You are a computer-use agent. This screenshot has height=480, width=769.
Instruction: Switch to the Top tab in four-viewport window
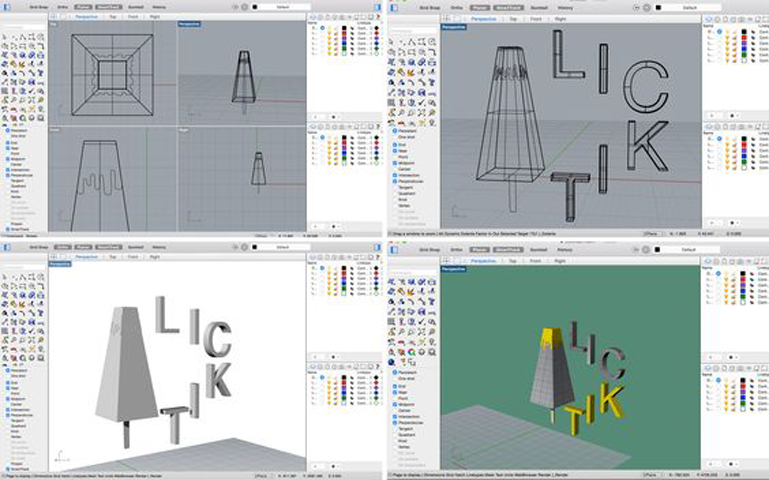point(113,17)
